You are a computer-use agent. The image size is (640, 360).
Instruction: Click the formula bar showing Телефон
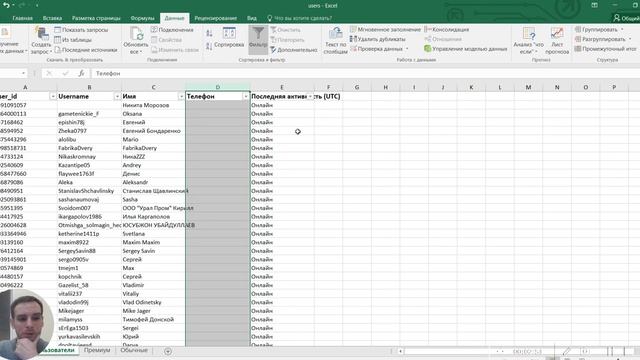point(365,73)
